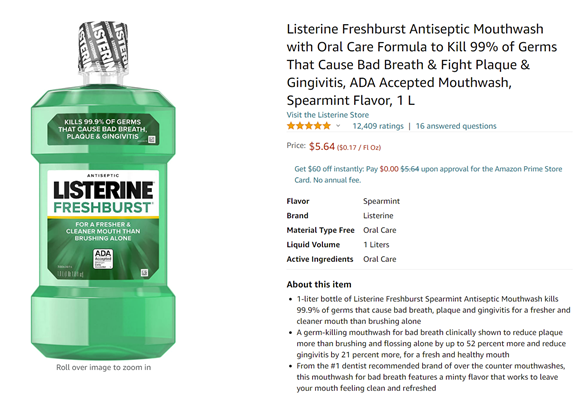This screenshot has width=582, height=396.
Task: Click the QR code on top label
Action: point(151,140)
